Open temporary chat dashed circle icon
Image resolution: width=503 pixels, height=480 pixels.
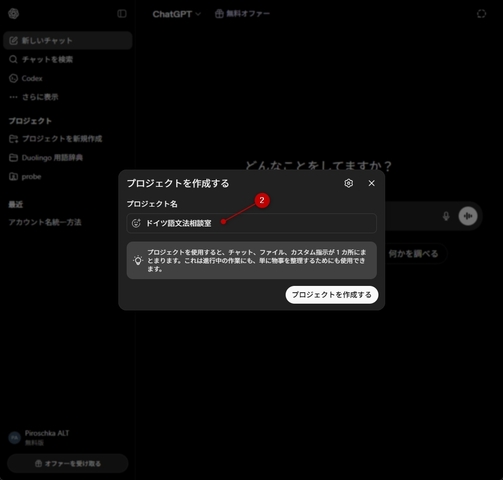coord(481,14)
